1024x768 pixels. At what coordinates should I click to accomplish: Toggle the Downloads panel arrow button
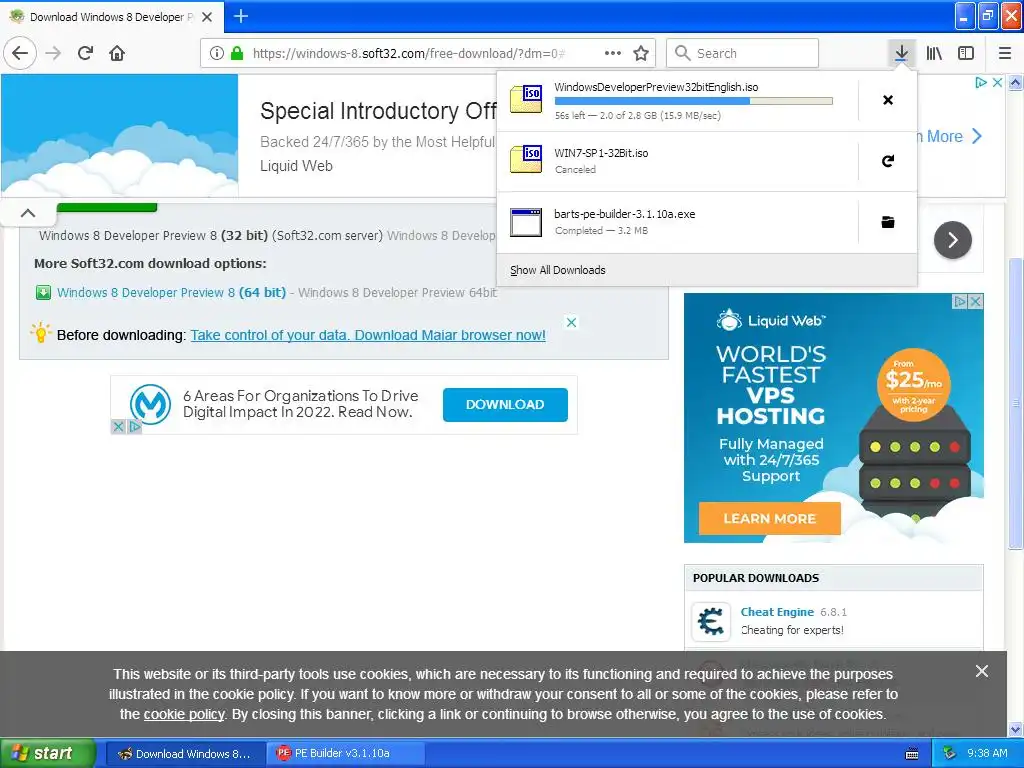click(901, 53)
